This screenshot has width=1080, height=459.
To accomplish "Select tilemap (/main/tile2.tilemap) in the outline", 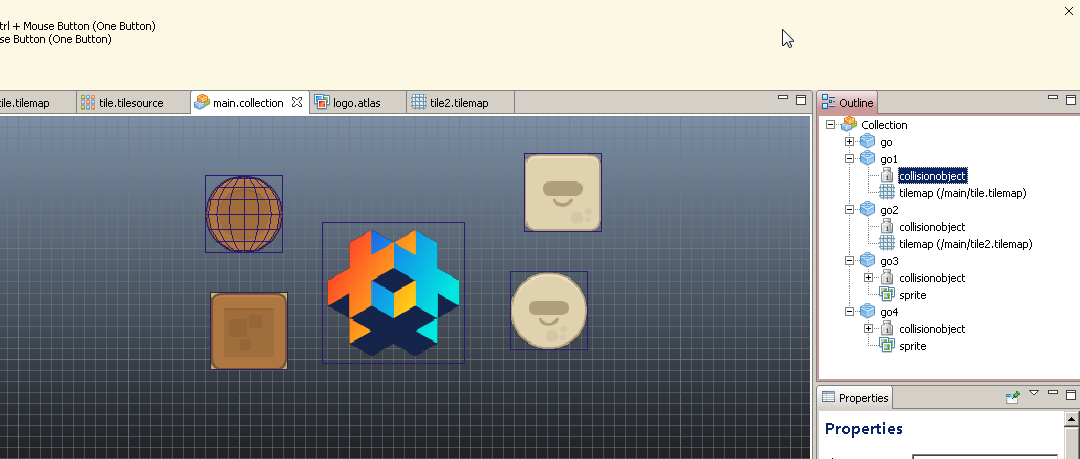I will tap(966, 244).
